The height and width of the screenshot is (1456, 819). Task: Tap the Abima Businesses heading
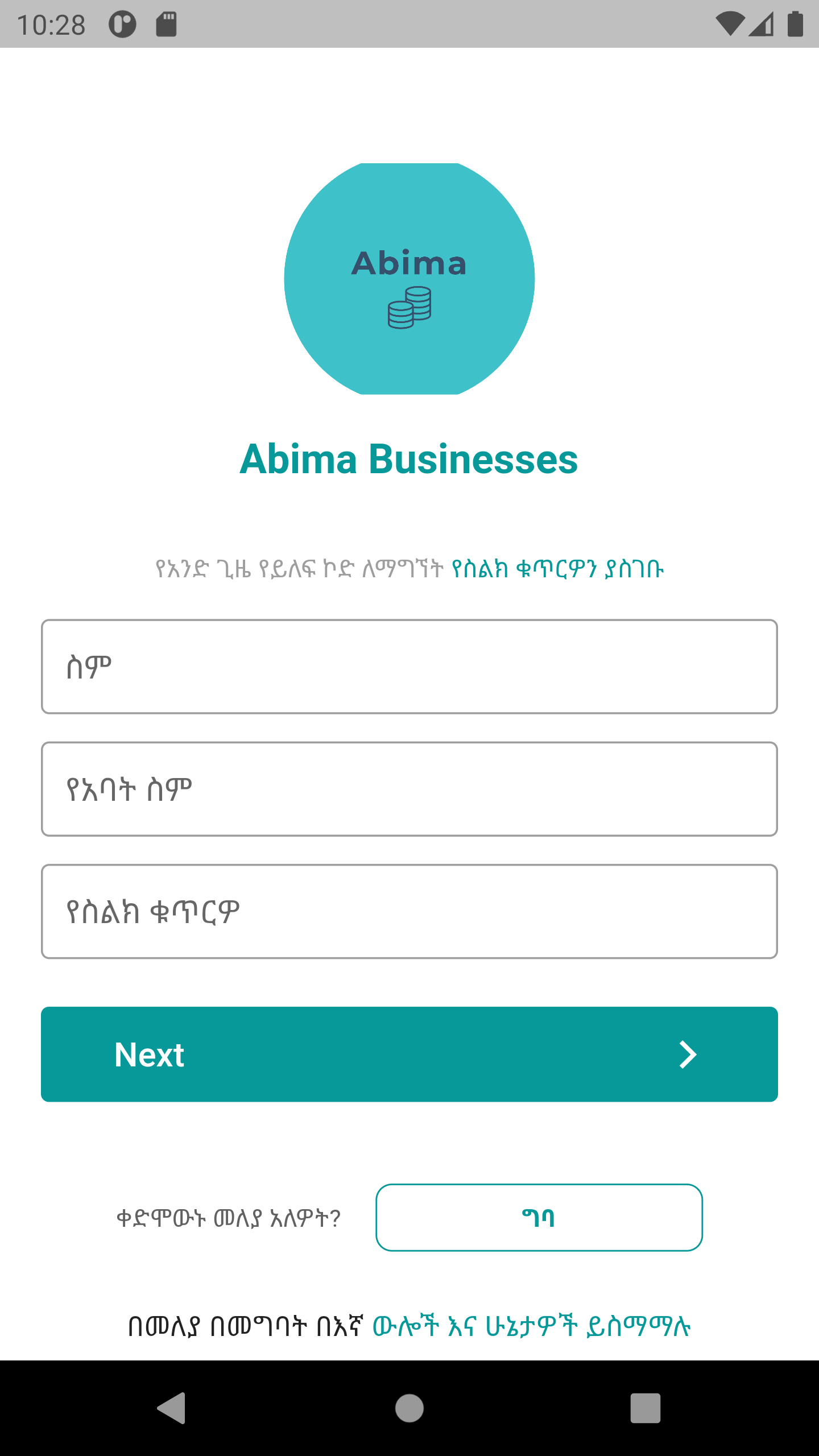point(409,459)
